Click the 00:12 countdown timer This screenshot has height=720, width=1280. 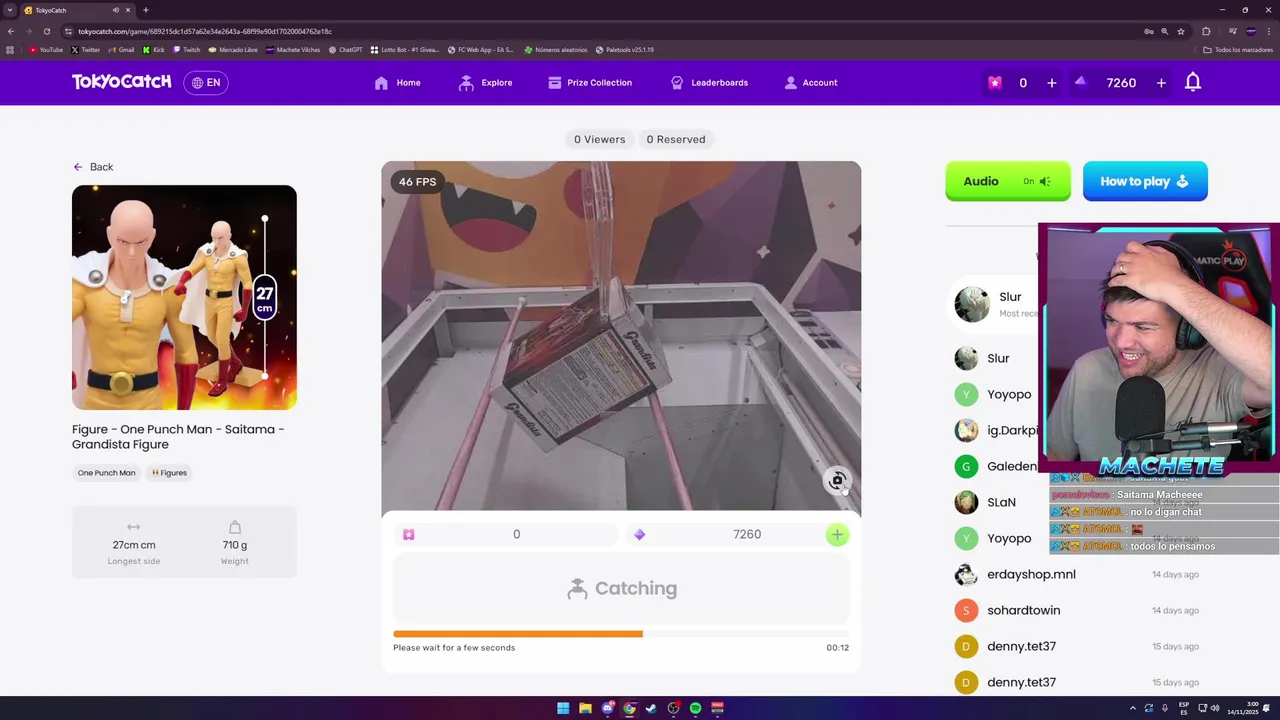point(837,648)
